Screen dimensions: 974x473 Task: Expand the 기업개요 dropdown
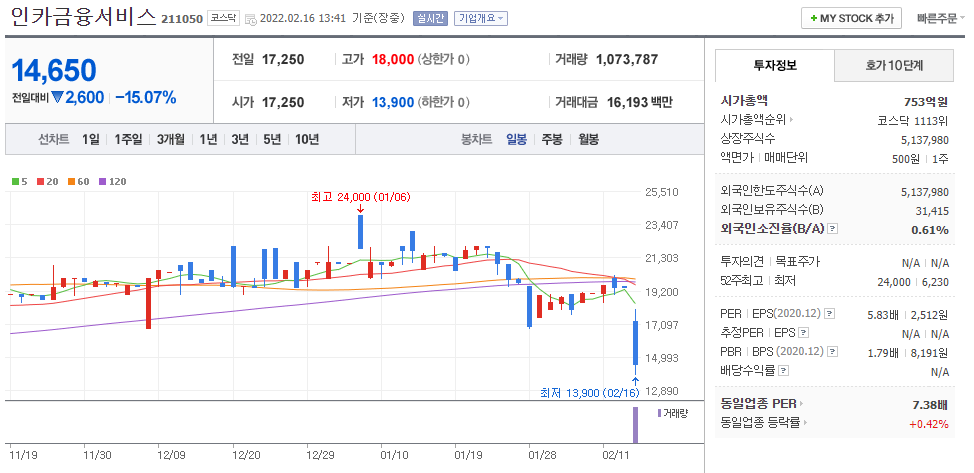(481, 19)
